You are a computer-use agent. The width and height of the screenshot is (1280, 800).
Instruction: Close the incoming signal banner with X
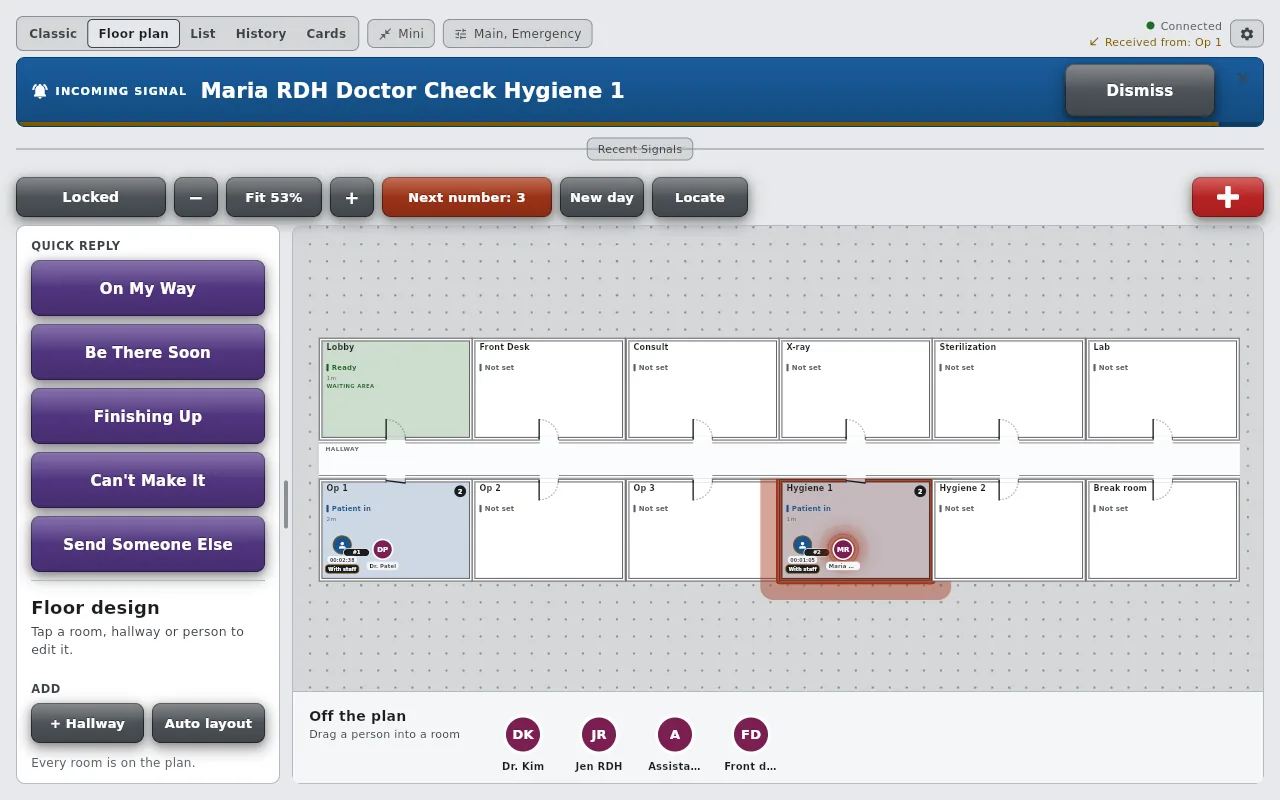coord(1243,78)
